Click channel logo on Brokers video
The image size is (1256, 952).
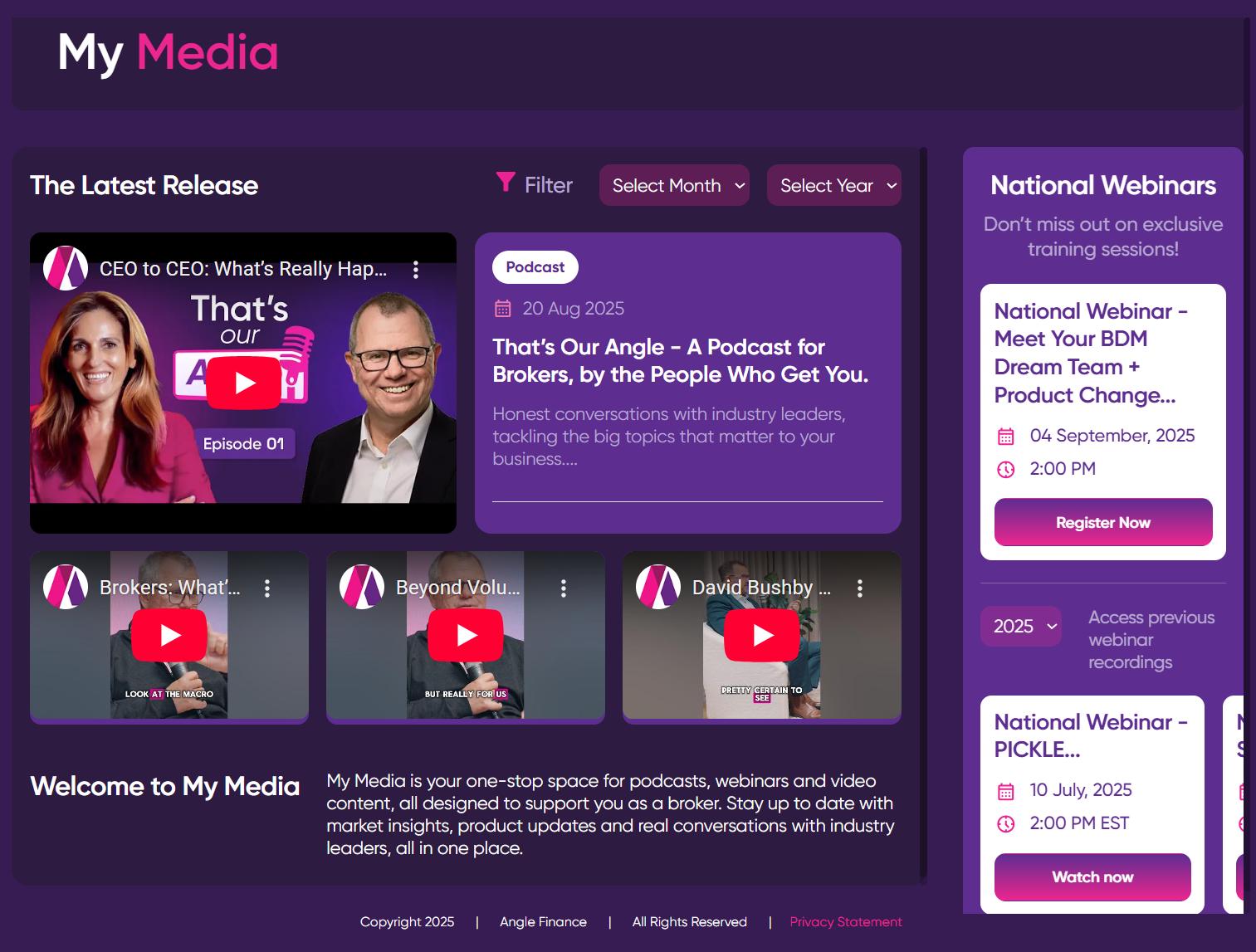coord(66,587)
